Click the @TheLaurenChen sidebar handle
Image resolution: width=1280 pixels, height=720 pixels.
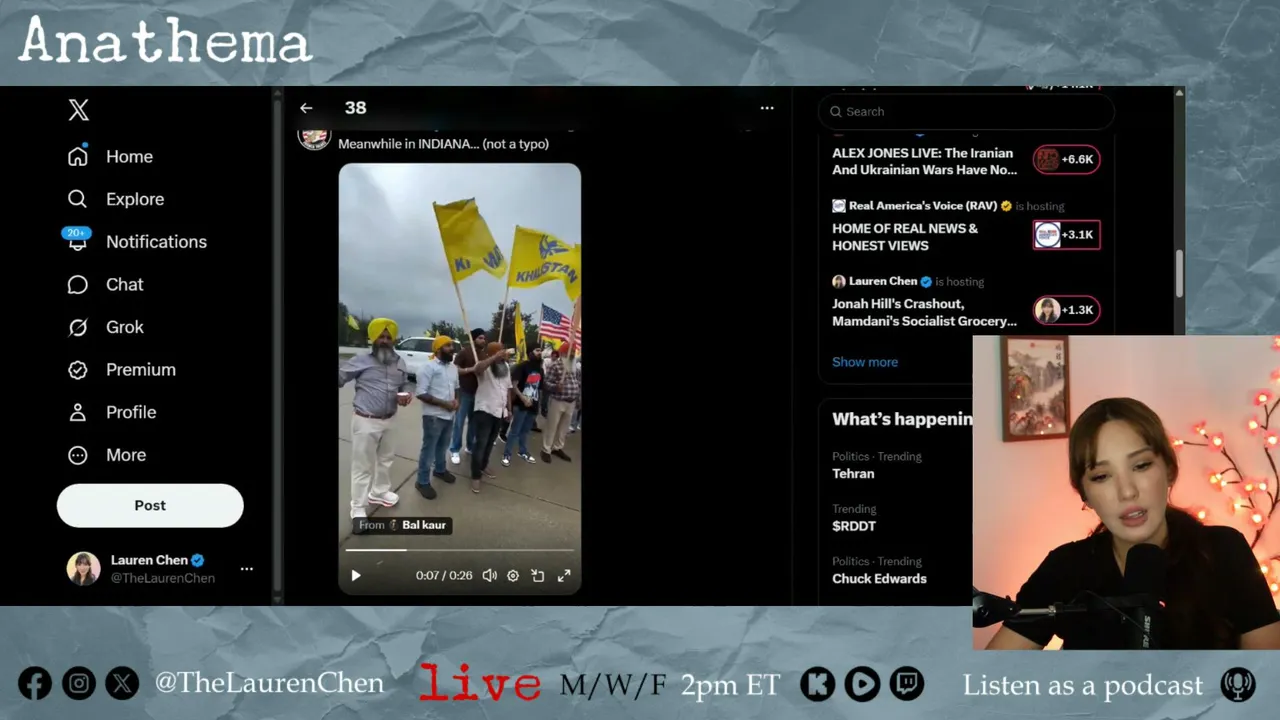pos(163,578)
